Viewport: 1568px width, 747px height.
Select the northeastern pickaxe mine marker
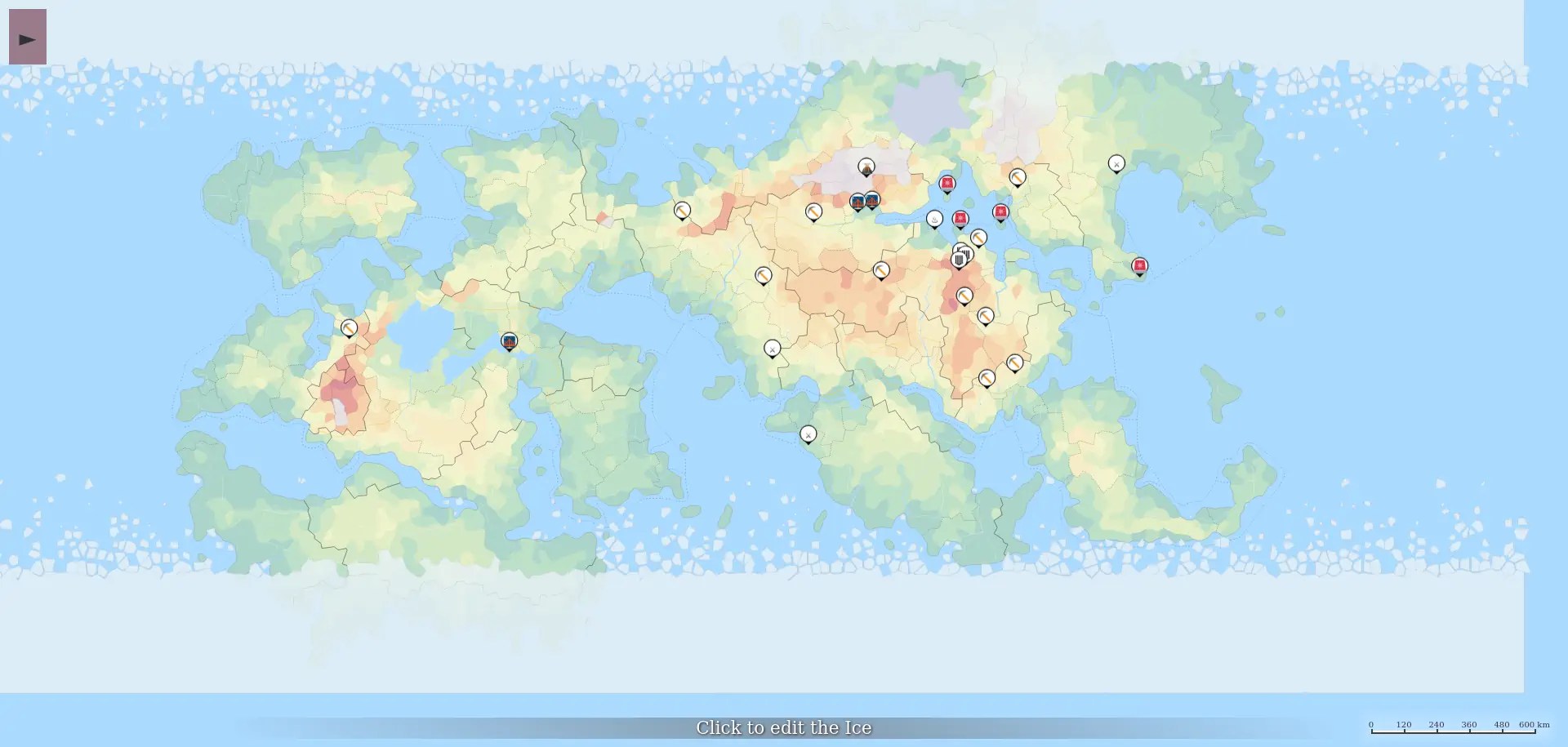click(x=1017, y=176)
